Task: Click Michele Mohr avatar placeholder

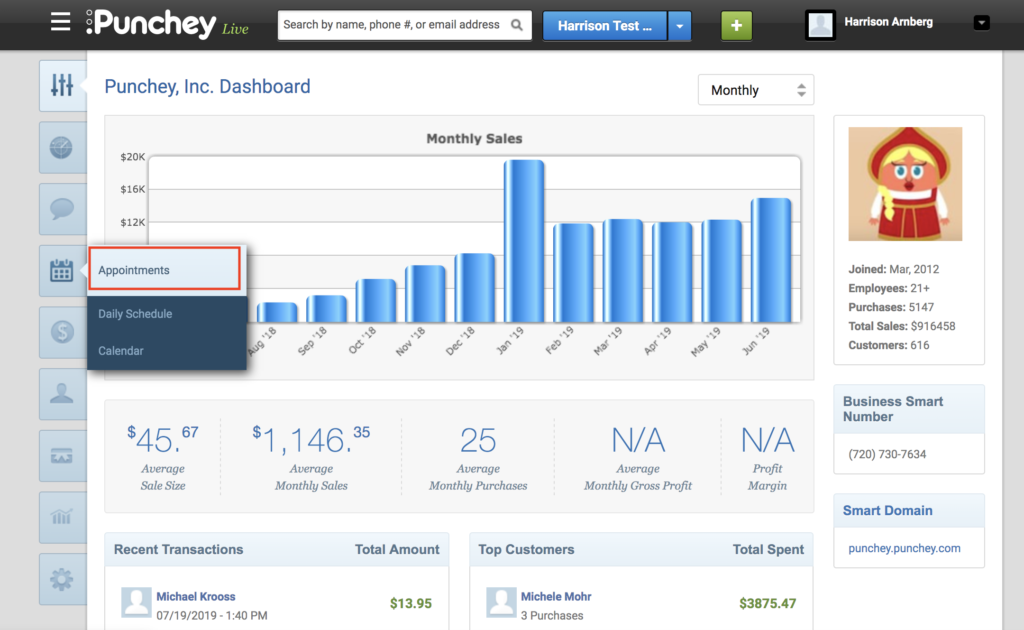Action: pos(501,602)
